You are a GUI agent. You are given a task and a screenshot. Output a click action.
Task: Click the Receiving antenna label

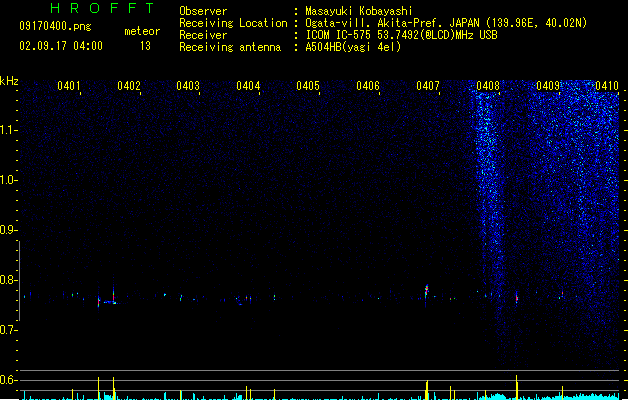pos(230,47)
